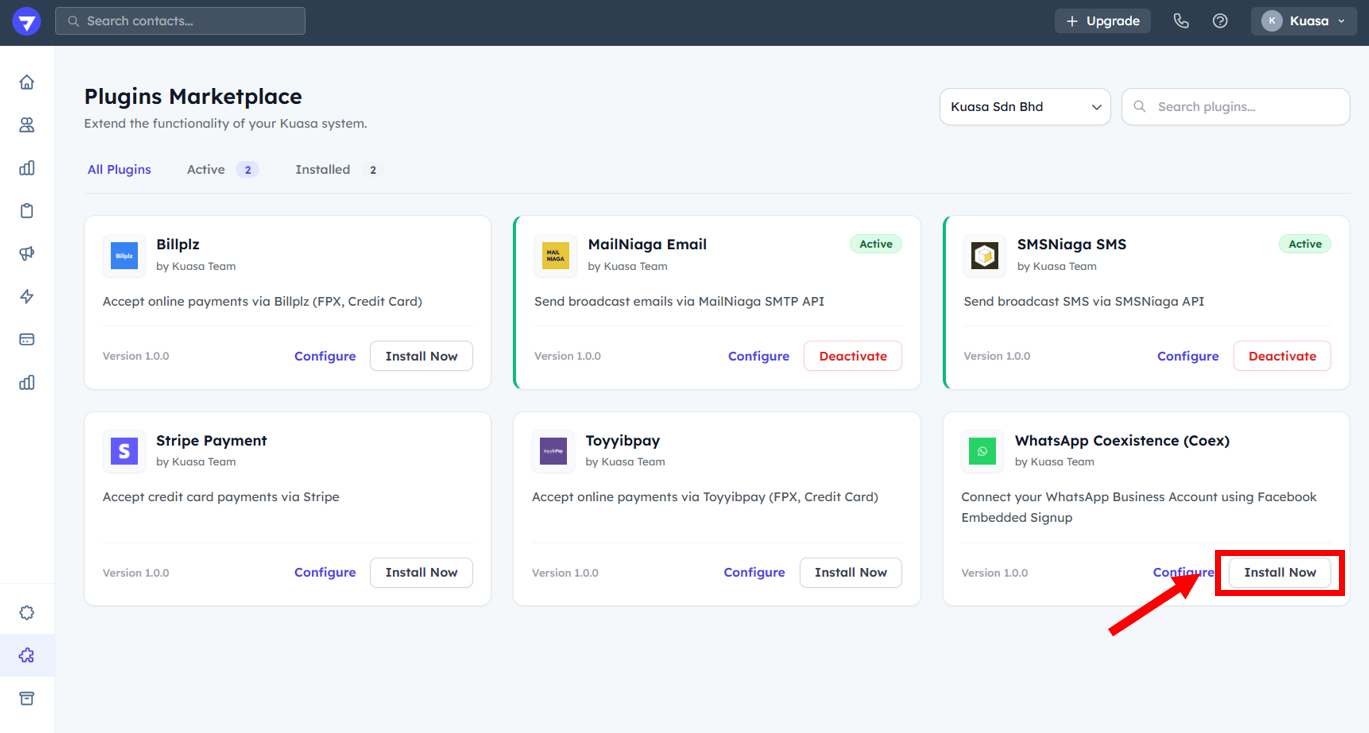The width and height of the screenshot is (1369, 733).
Task: Open the Kuasa user account menu
Action: pyautogui.click(x=1303, y=21)
